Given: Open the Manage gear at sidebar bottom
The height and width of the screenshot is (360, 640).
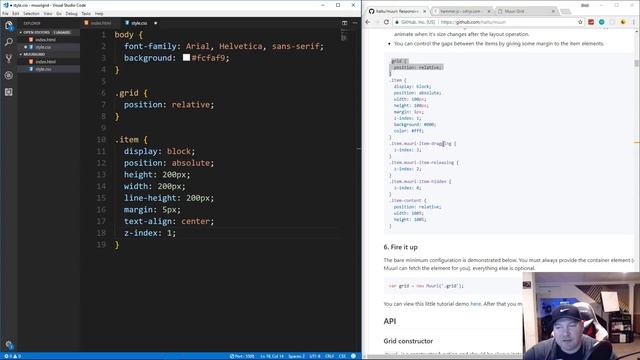Looking at the screenshot, I should point(9,345).
